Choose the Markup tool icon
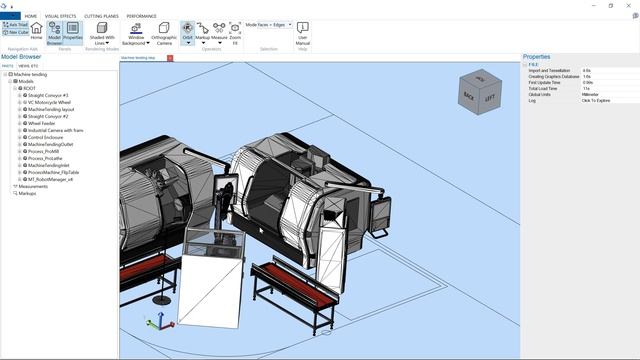 click(202, 28)
